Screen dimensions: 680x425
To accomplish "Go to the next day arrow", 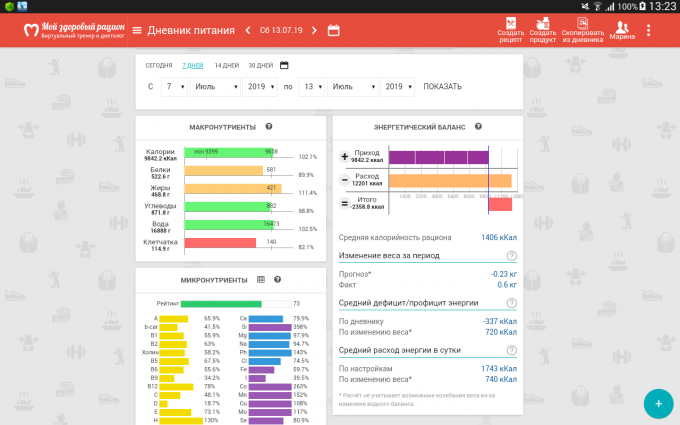I will point(314,30).
